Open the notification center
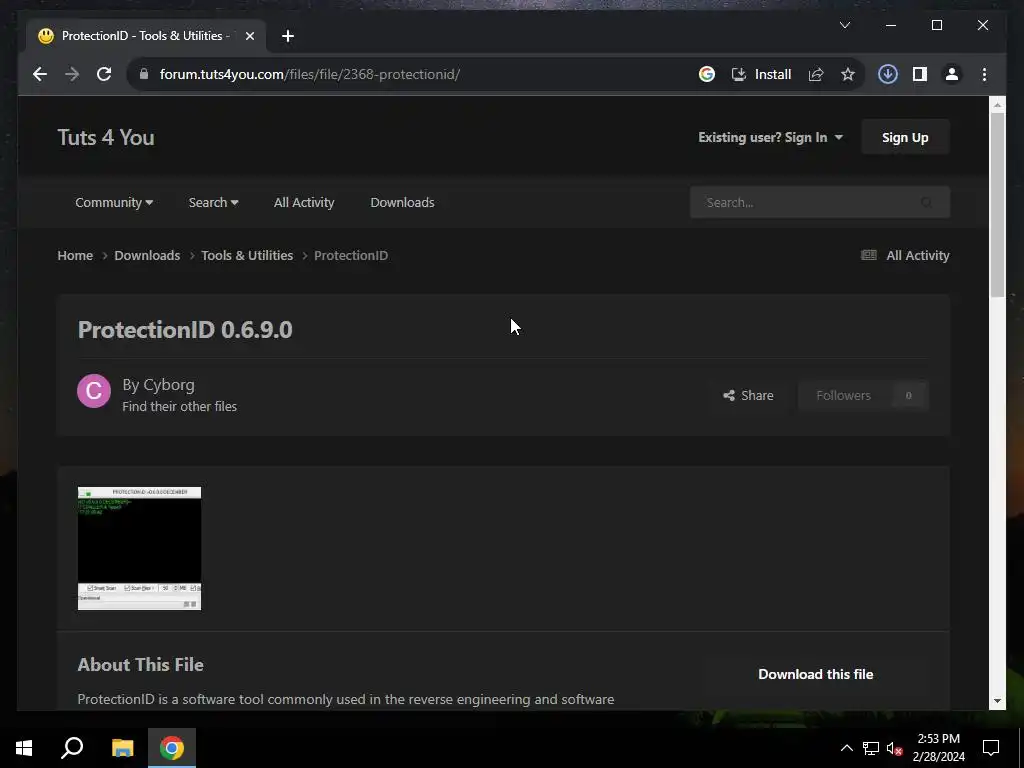 991,748
